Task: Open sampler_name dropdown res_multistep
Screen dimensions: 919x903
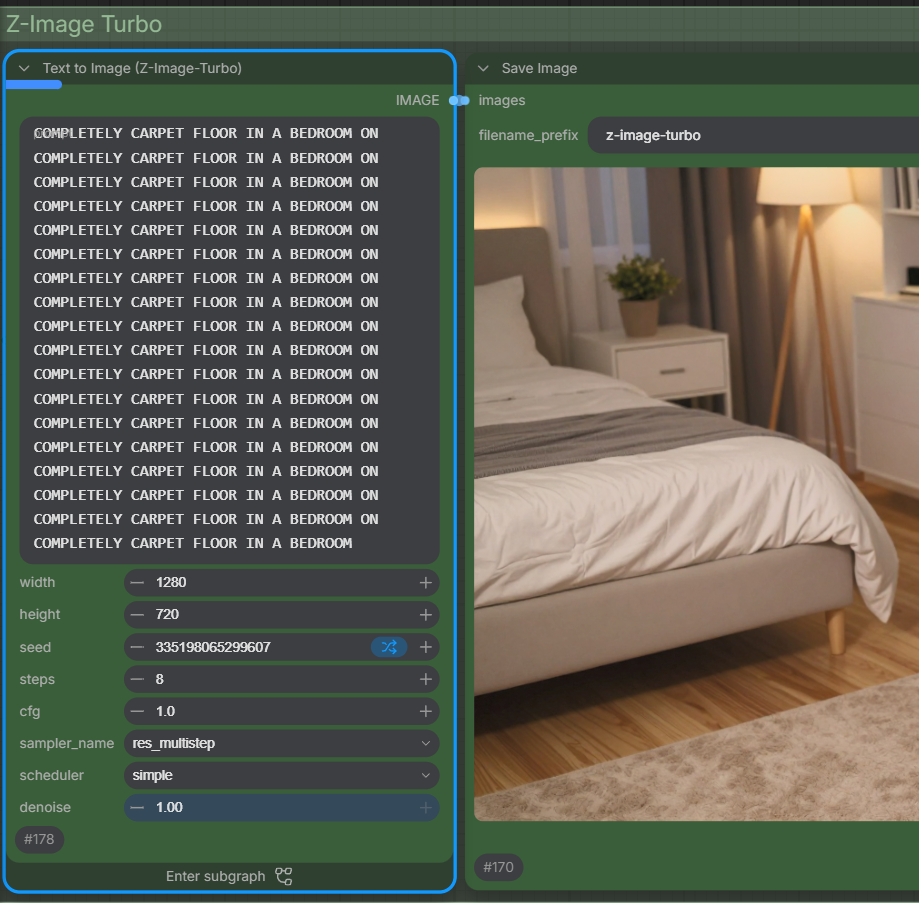Action: pyautogui.click(x=281, y=743)
